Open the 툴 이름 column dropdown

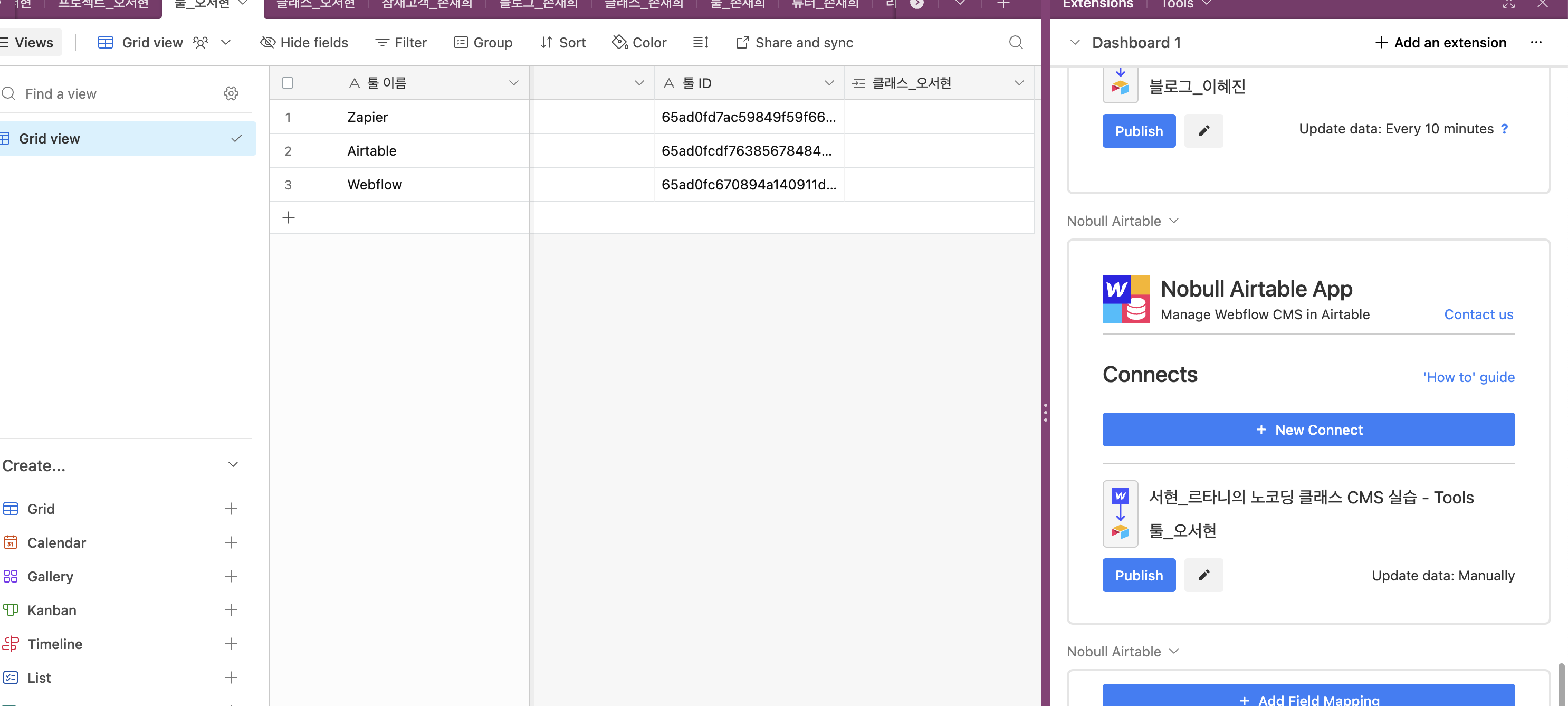coord(514,83)
